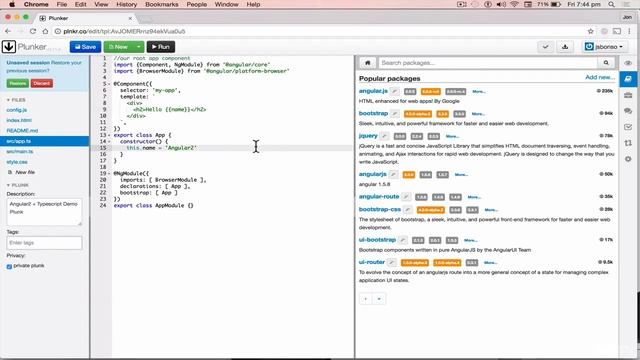Open the angular-route package link
Screen dimensions: 640x360
379,197
